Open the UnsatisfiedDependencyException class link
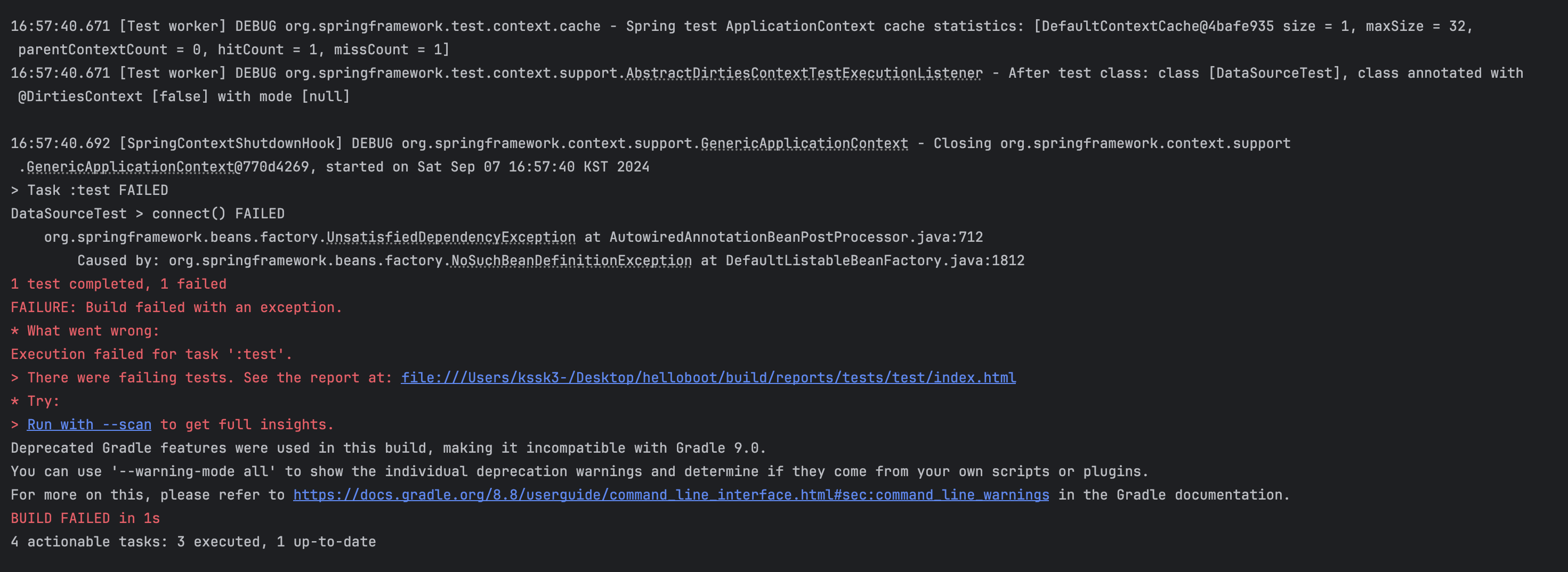Viewport: 1568px width, 572px height. tap(451, 238)
